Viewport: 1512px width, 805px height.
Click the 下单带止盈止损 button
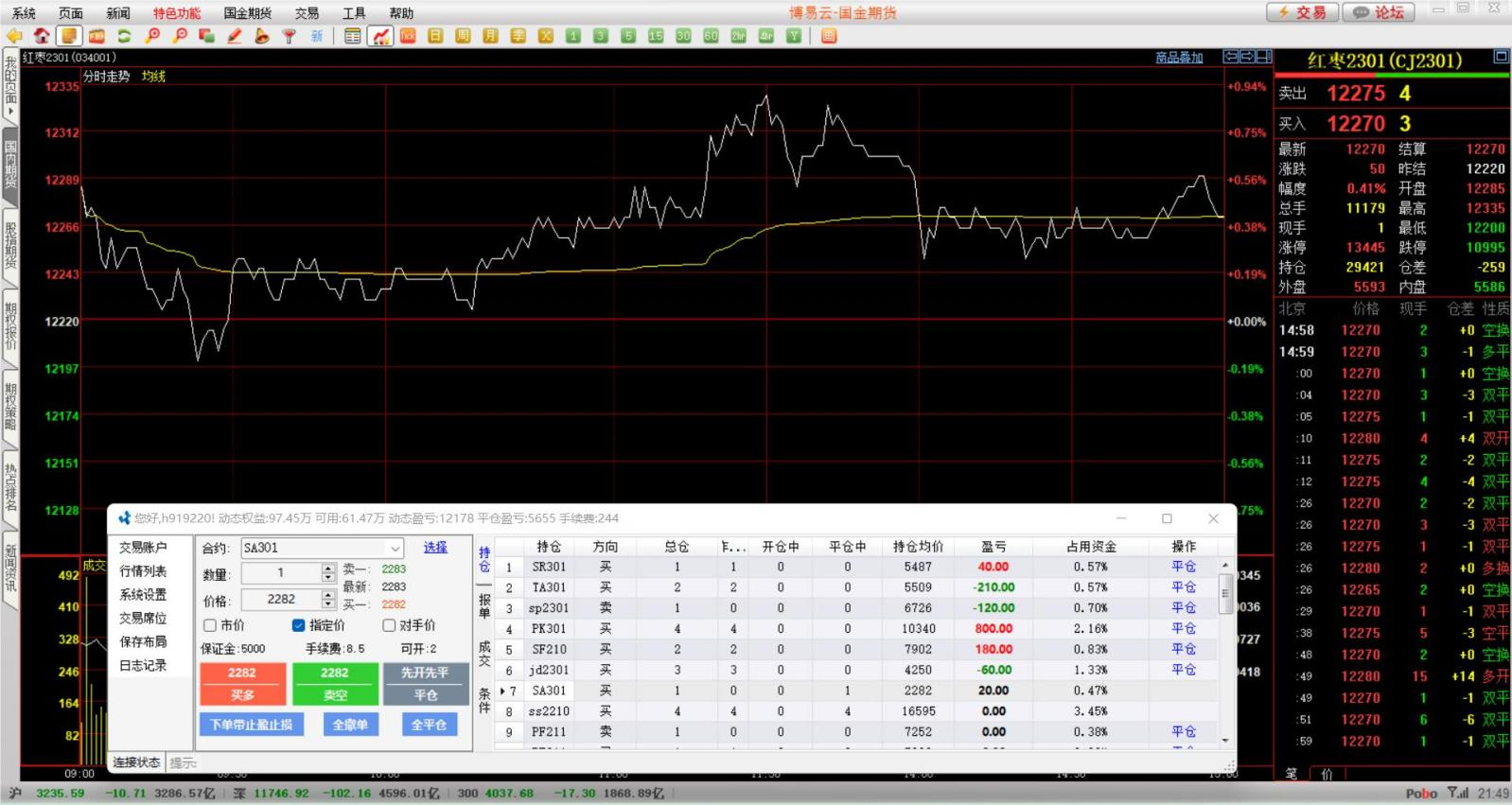pyautogui.click(x=252, y=725)
